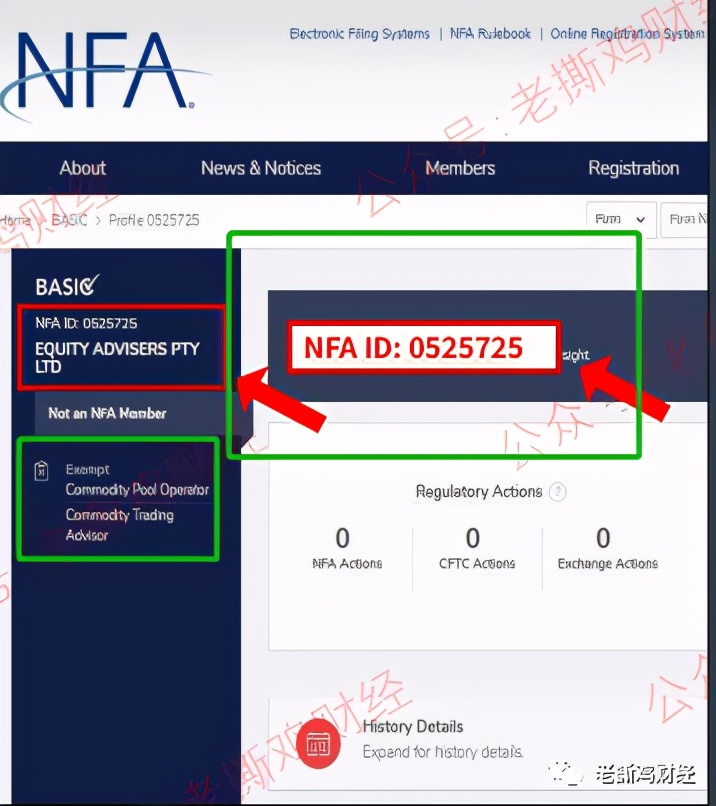Go to BASIC breadcrumb link
Viewport: 716px width, 806px height.
point(69,221)
